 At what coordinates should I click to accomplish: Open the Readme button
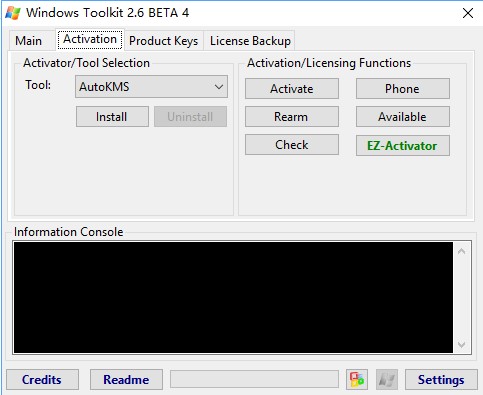coord(126,379)
